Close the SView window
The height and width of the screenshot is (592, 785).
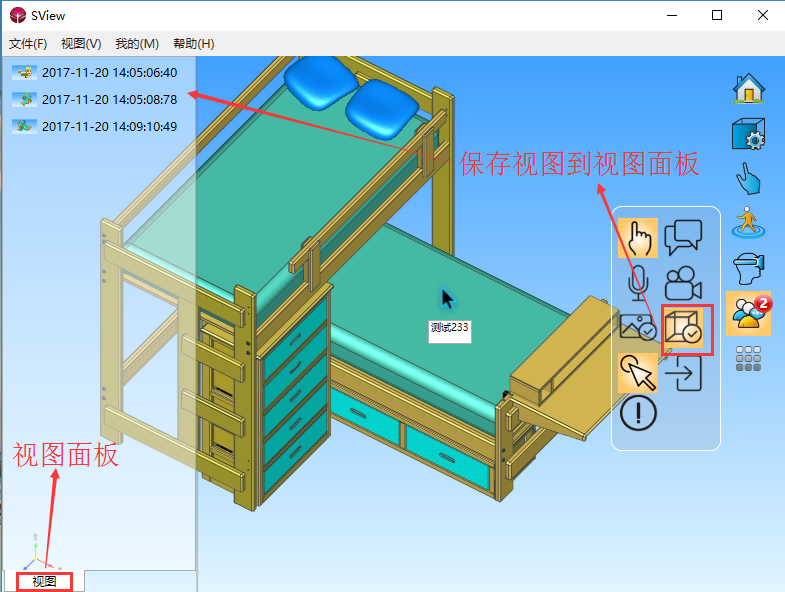[762, 16]
